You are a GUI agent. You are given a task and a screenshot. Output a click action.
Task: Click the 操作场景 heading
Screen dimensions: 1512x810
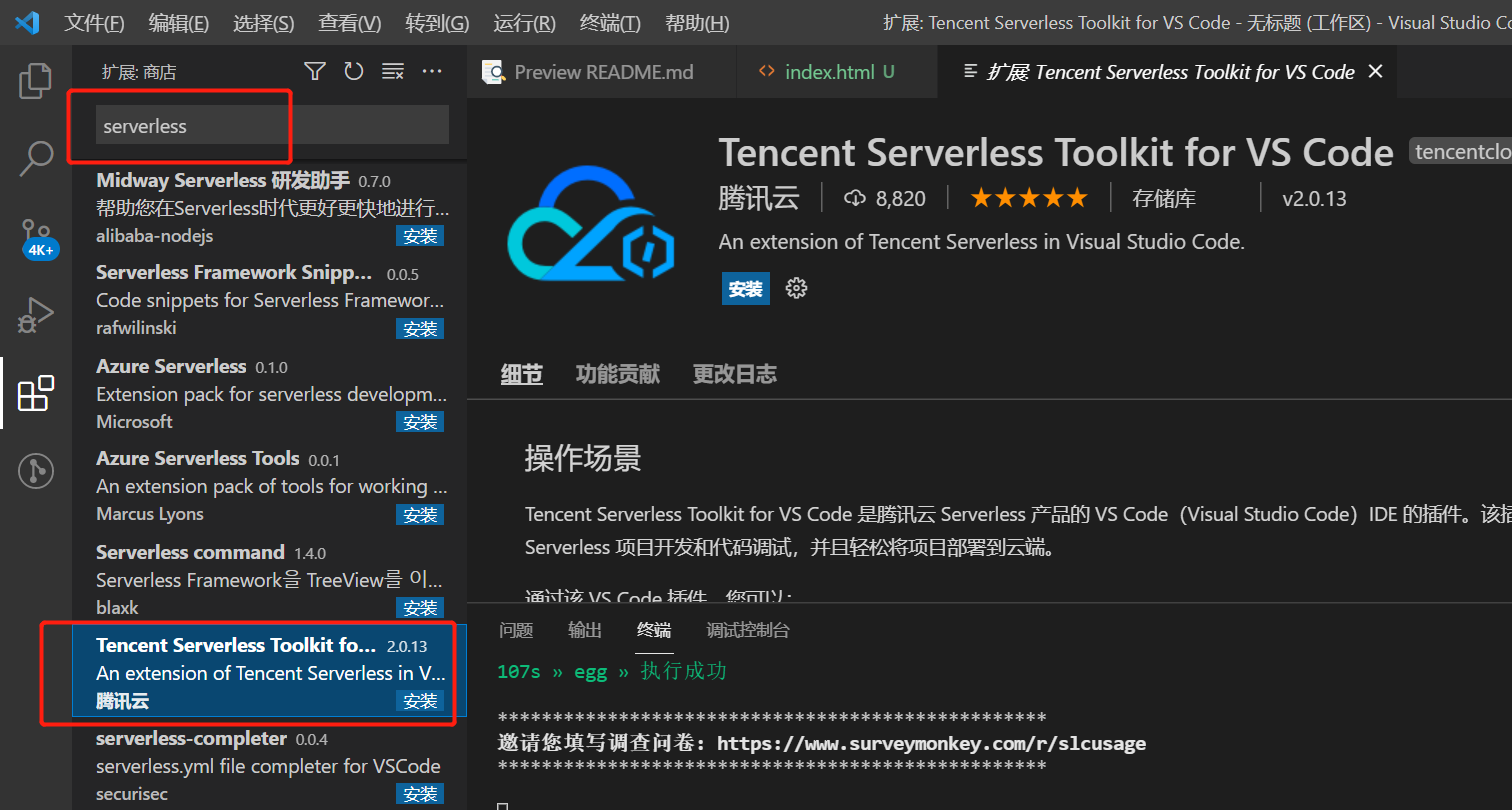click(583, 458)
